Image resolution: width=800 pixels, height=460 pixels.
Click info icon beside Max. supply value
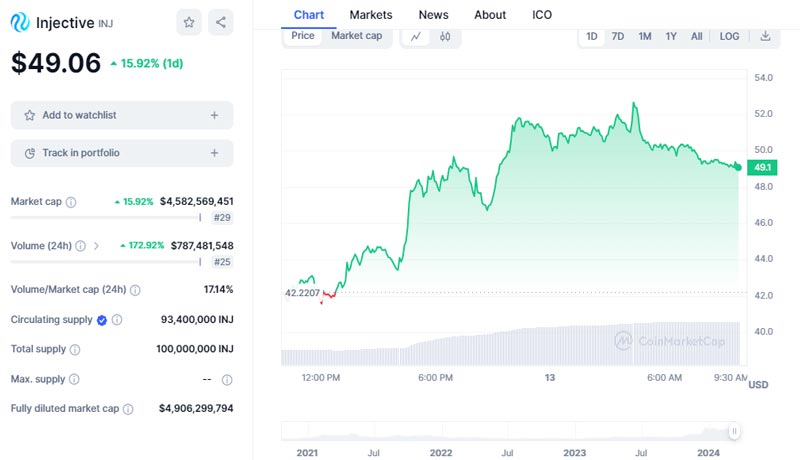[x=227, y=379]
